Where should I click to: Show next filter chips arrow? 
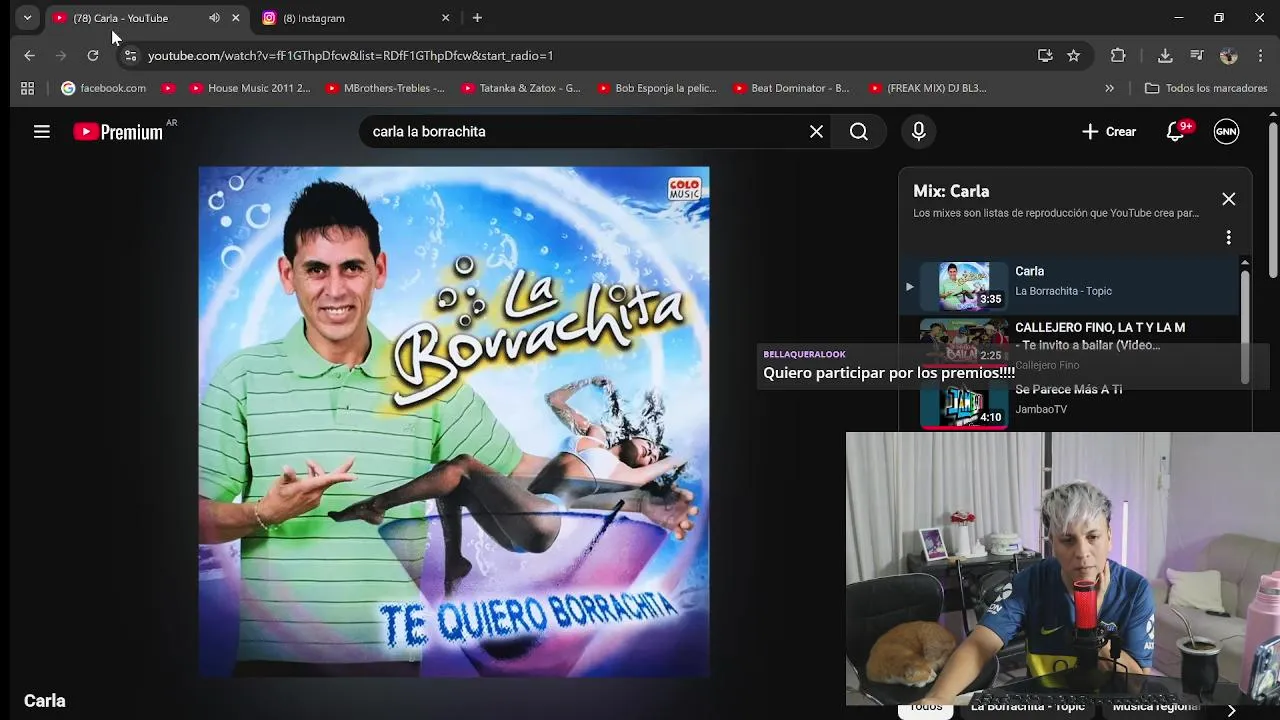(x=1231, y=709)
